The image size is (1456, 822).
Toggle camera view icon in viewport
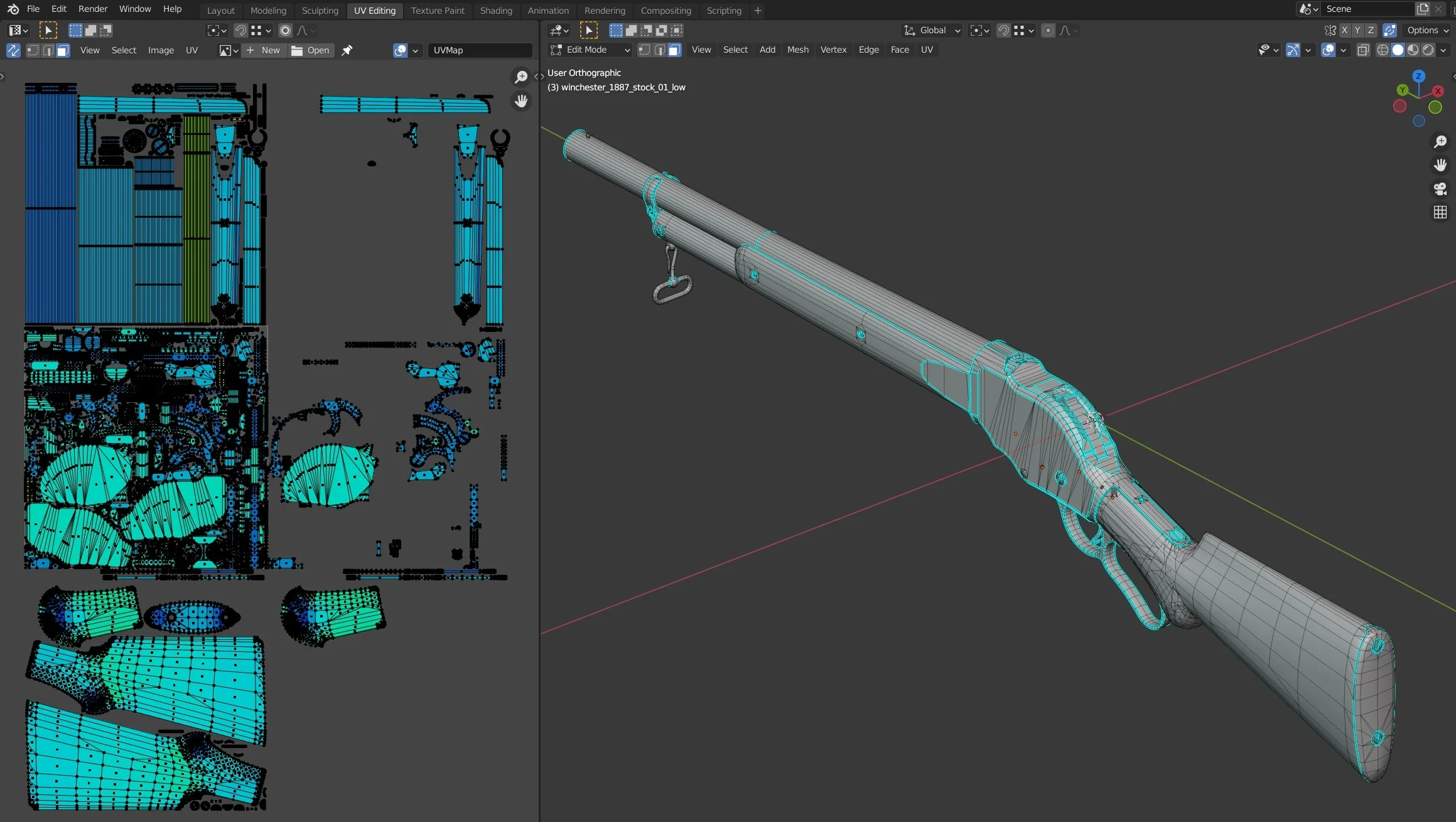[x=1440, y=188]
